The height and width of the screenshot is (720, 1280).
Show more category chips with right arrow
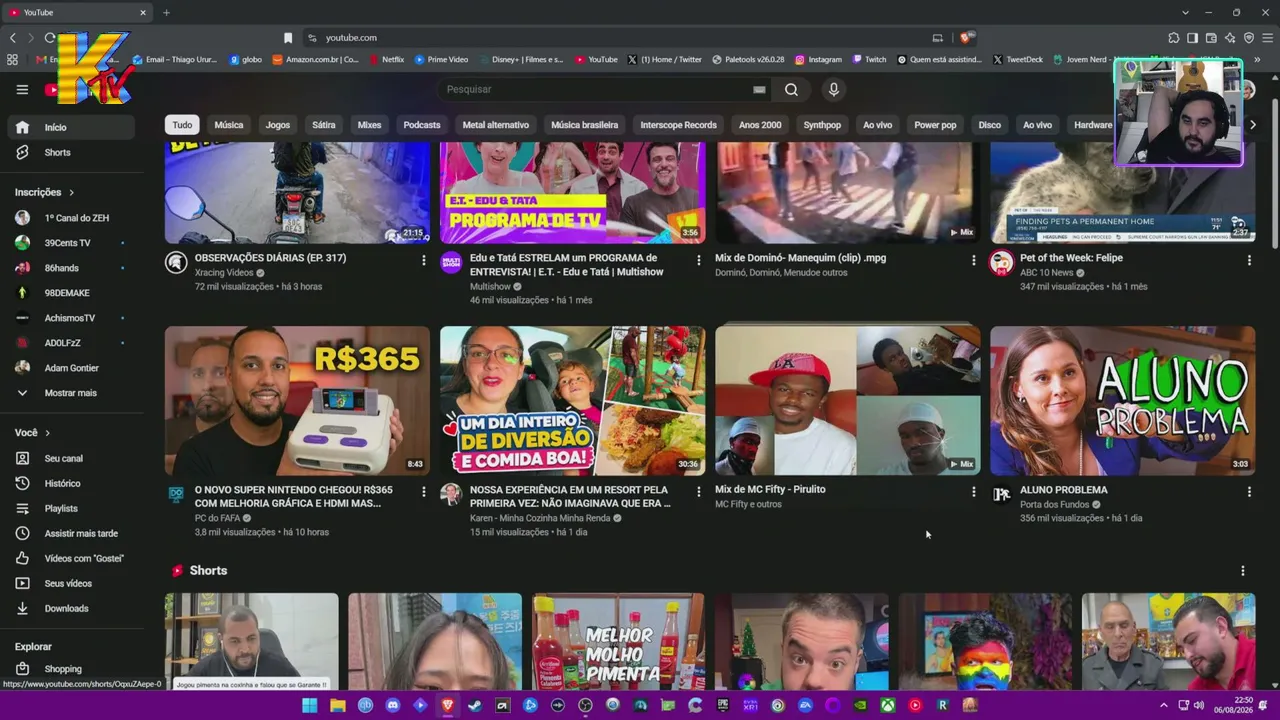tap(1252, 125)
